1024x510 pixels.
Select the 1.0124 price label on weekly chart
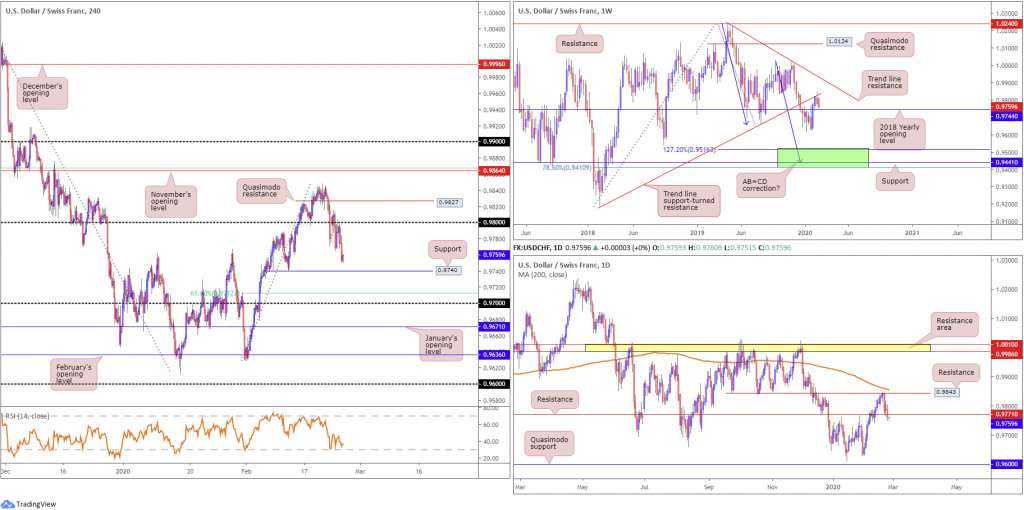click(838, 42)
